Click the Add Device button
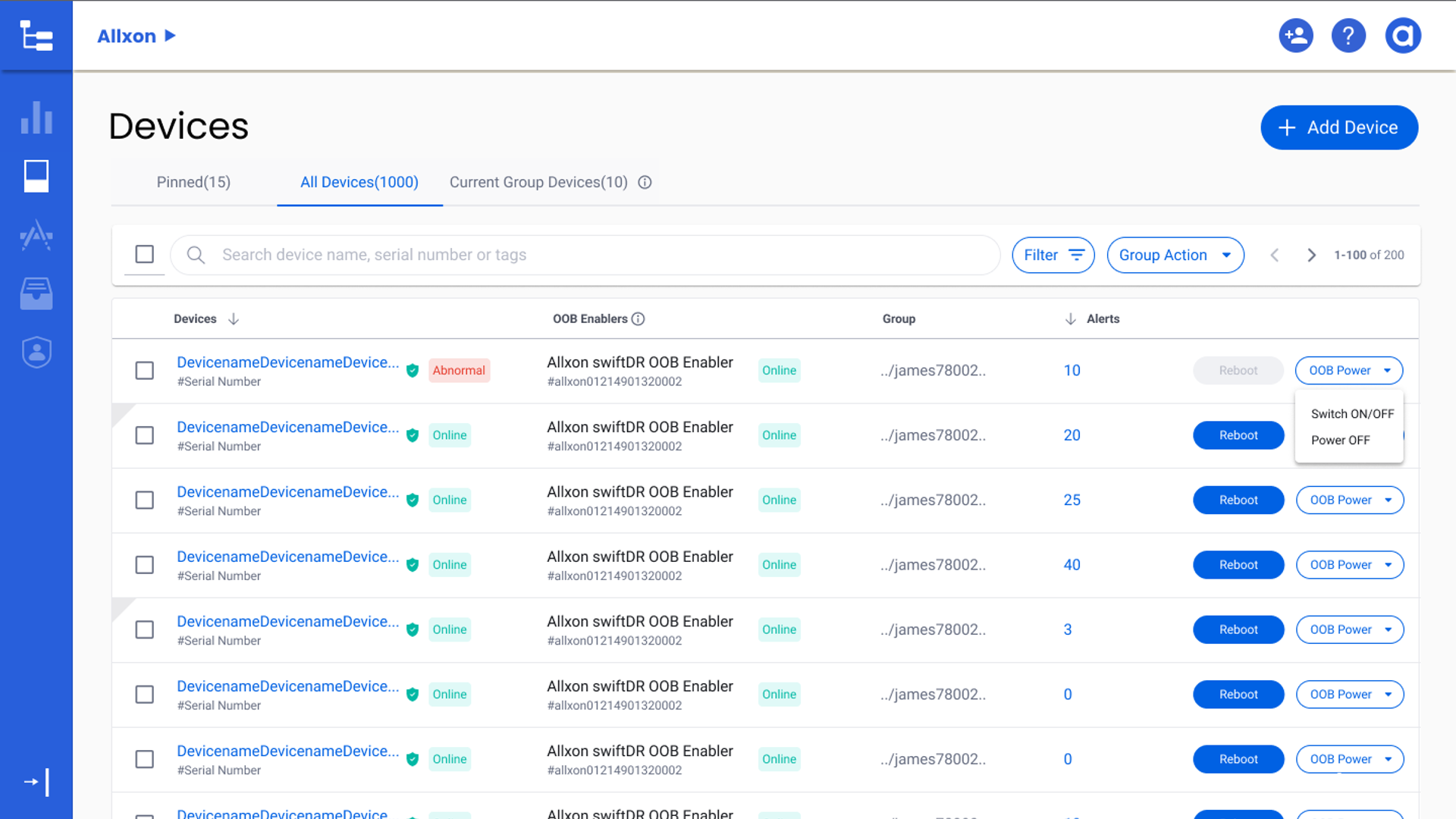This screenshot has width=1456, height=819. [x=1338, y=127]
